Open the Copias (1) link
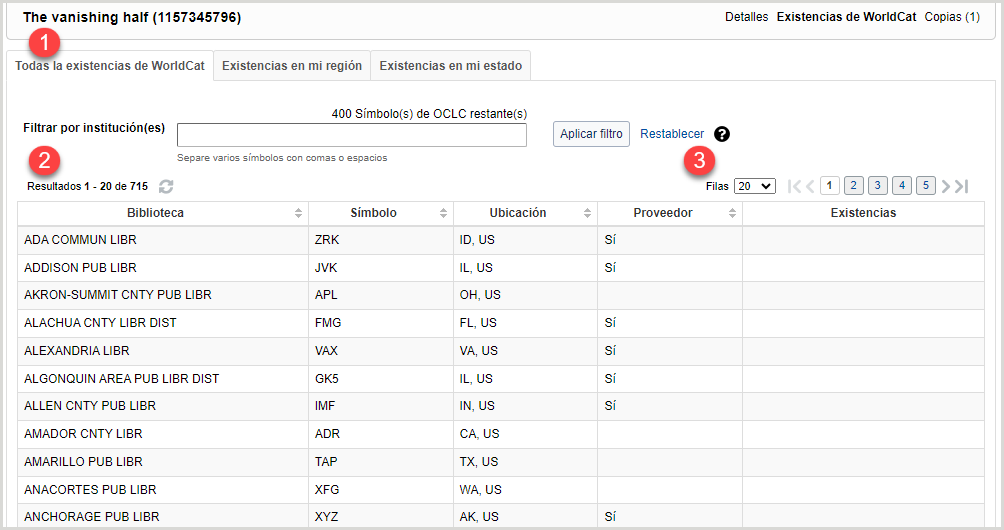 [x=952, y=17]
